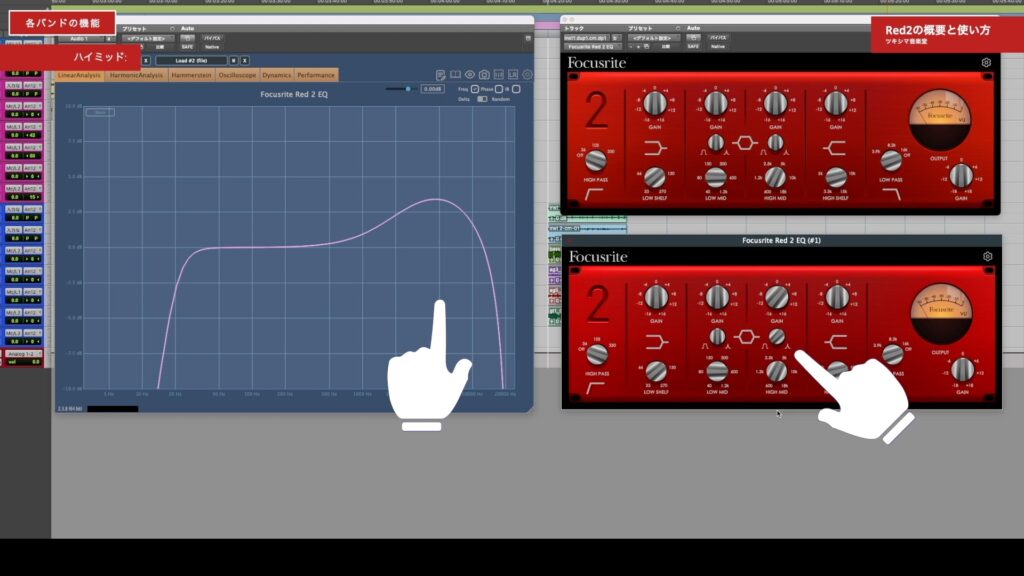Click the OUTPUT gain knob in Red 2 EQ (#1)
1024x576 pixels.
point(963,369)
